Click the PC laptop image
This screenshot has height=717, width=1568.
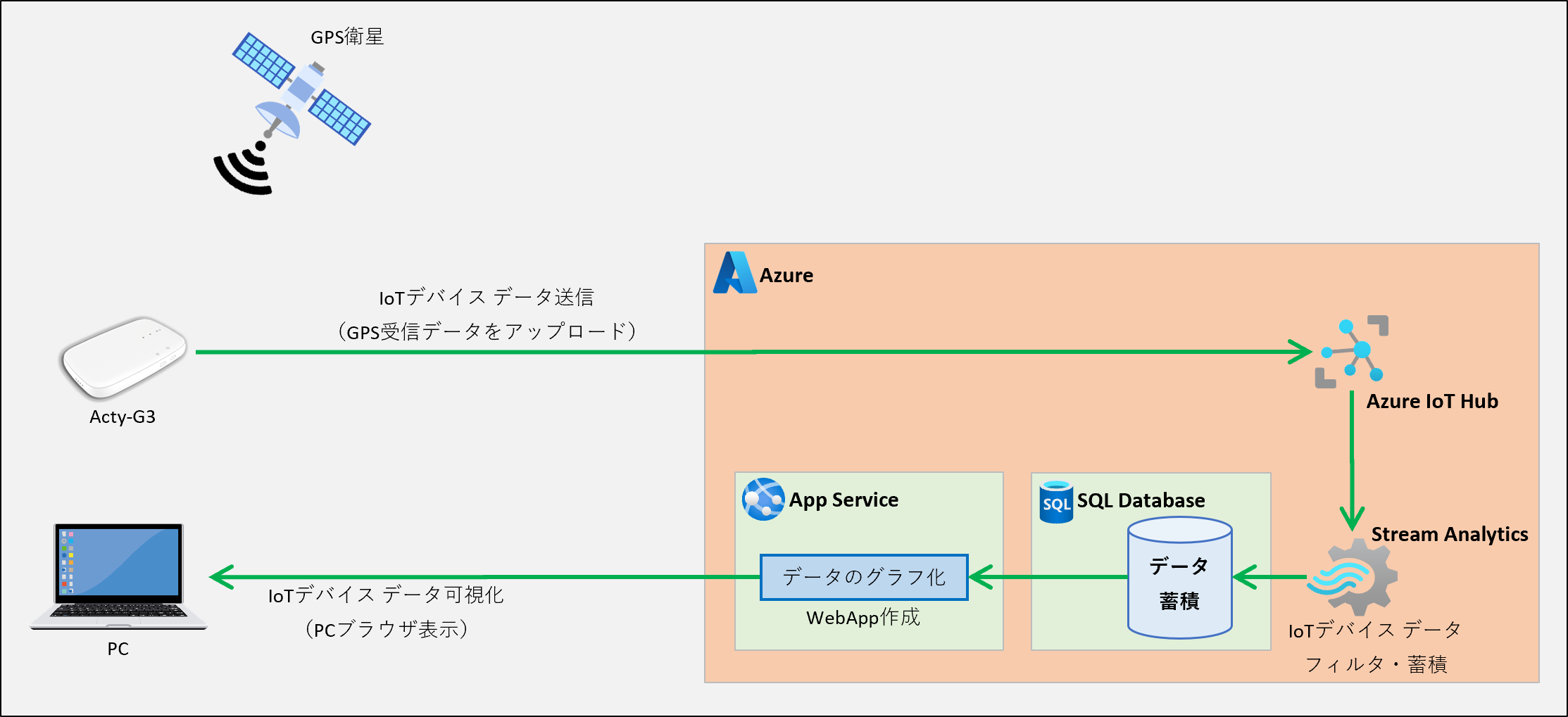(118, 576)
